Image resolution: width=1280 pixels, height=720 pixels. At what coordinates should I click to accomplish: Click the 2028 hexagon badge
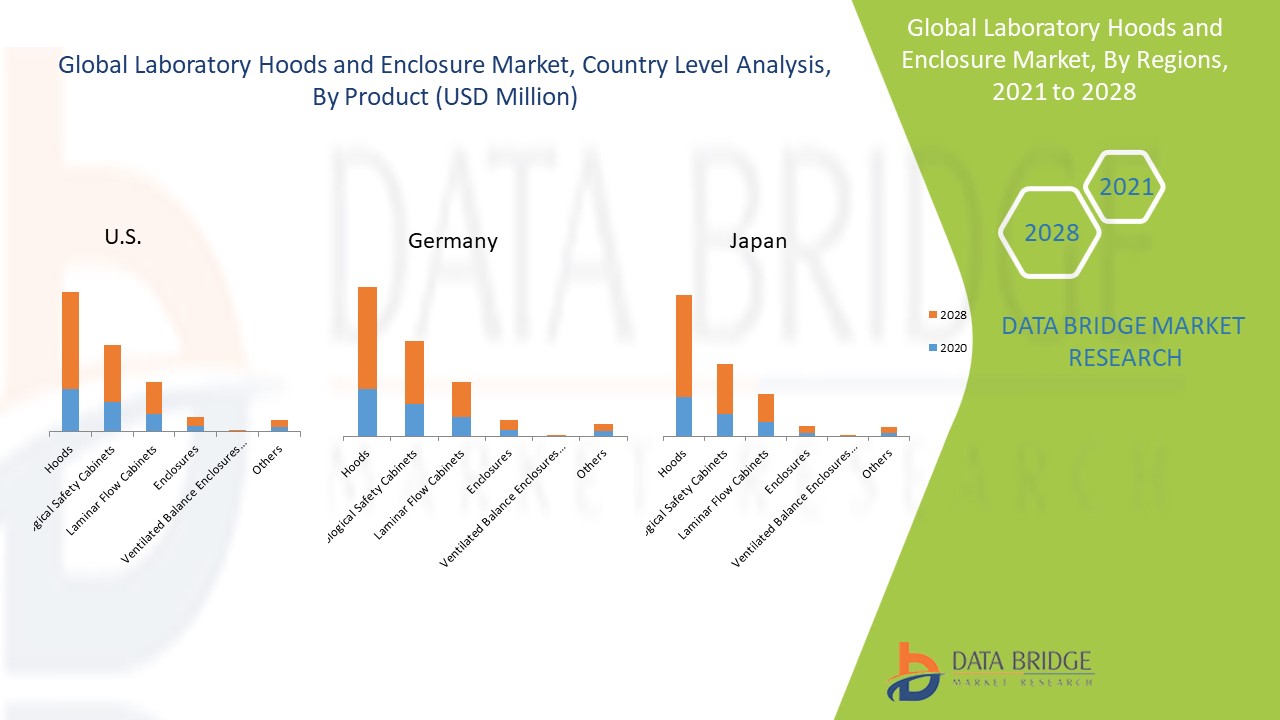coord(1050,232)
